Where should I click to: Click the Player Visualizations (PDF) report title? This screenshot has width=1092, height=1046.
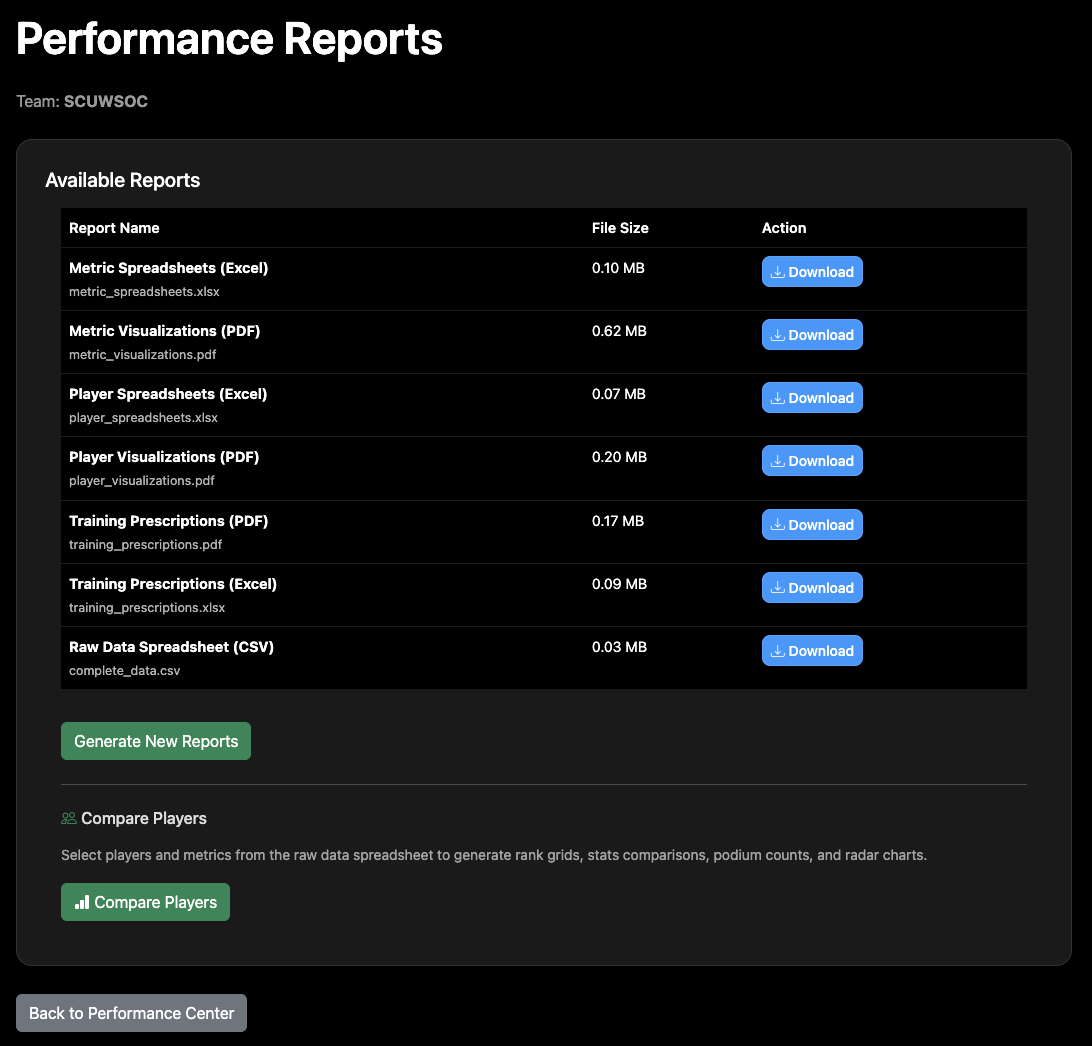(164, 457)
